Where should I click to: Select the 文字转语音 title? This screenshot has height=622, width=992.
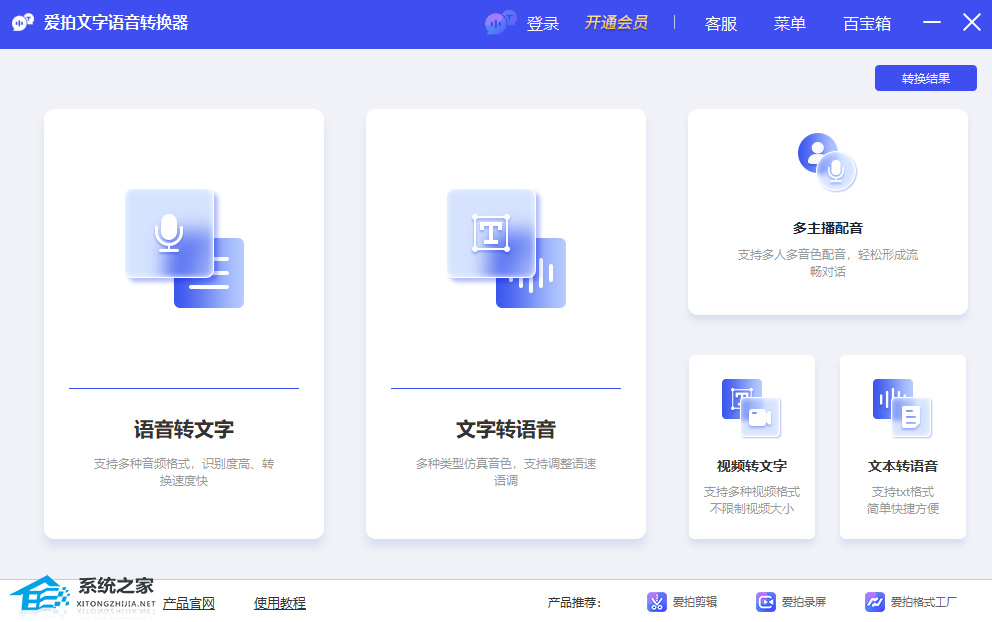506,430
